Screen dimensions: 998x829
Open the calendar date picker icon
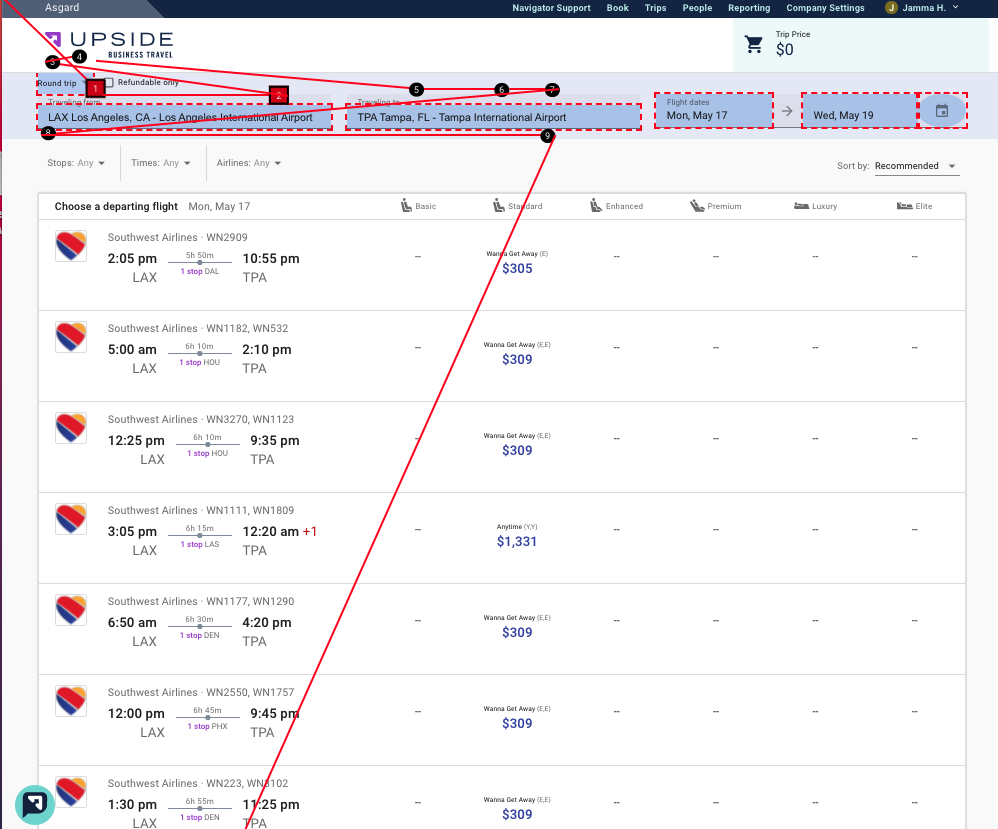(x=942, y=111)
